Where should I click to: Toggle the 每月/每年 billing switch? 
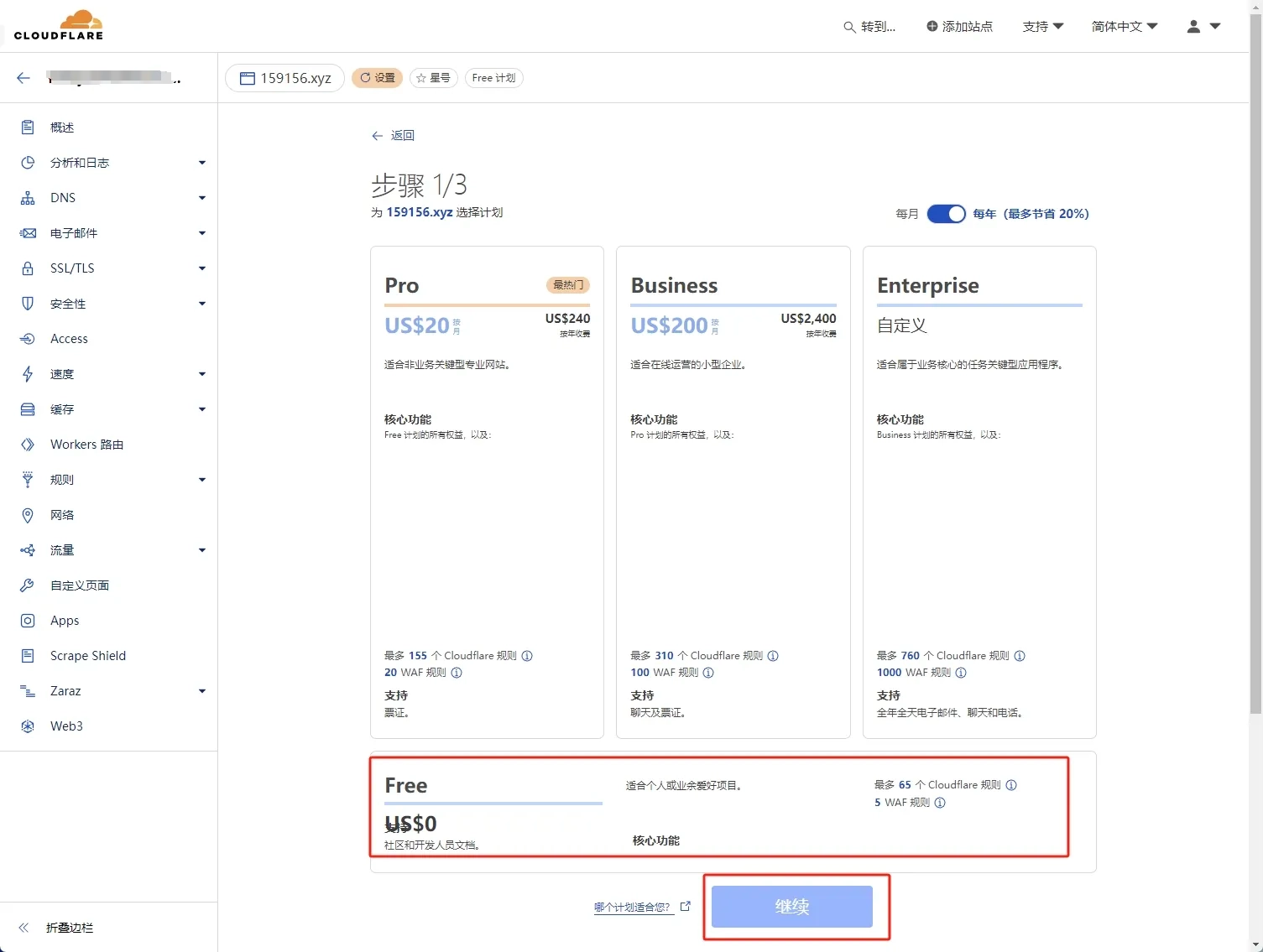point(947,214)
